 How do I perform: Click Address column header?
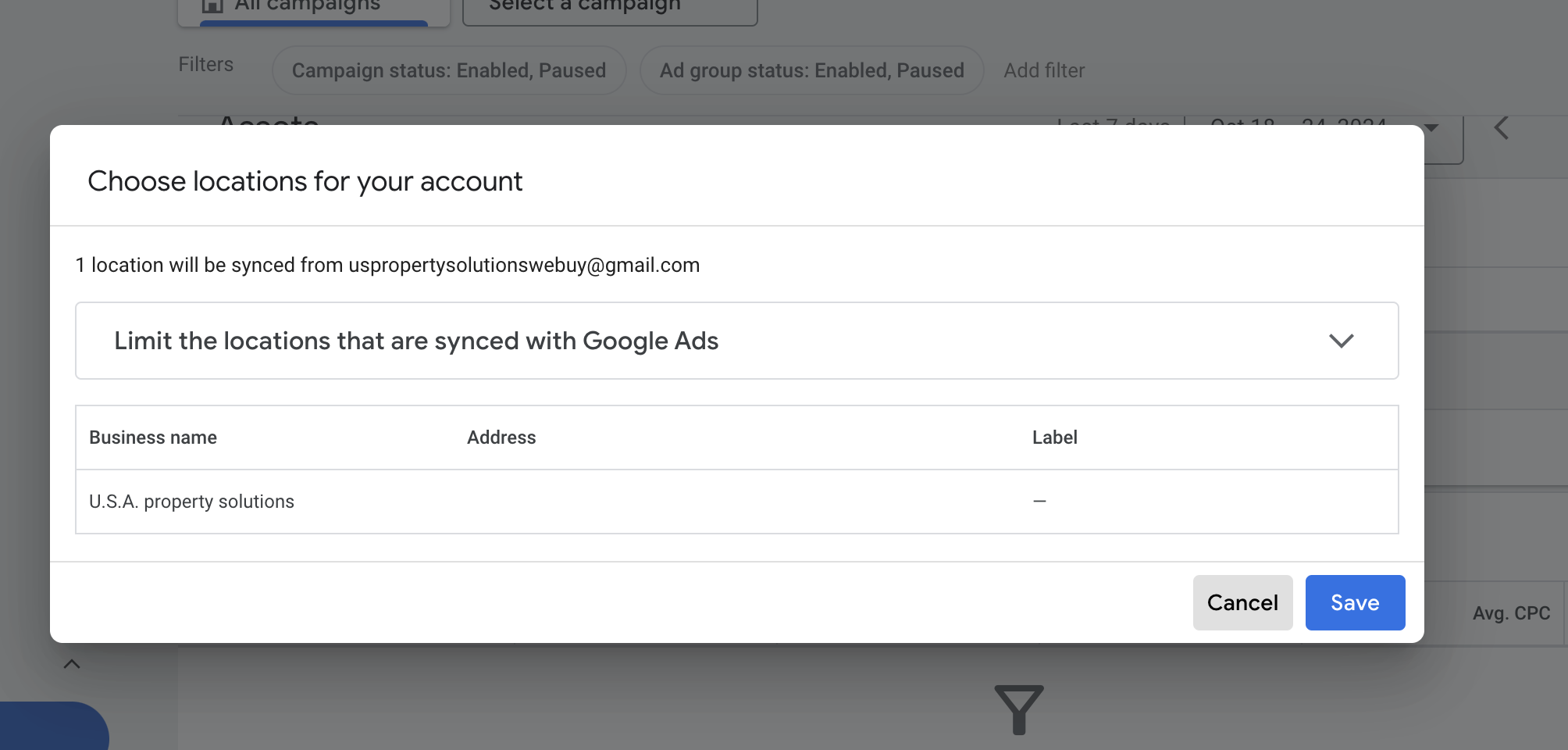click(501, 437)
